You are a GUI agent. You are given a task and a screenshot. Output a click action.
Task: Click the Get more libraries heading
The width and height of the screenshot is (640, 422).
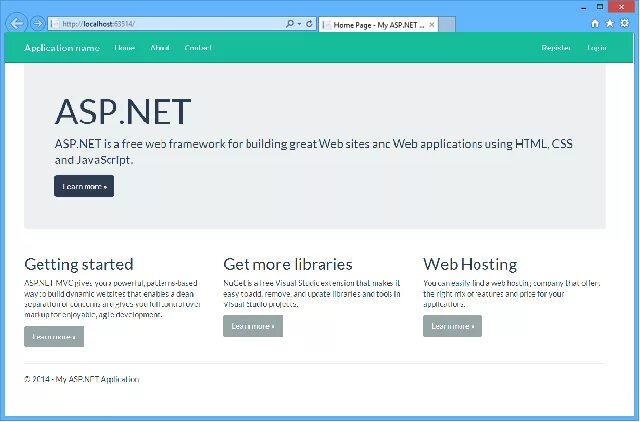(288, 264)
